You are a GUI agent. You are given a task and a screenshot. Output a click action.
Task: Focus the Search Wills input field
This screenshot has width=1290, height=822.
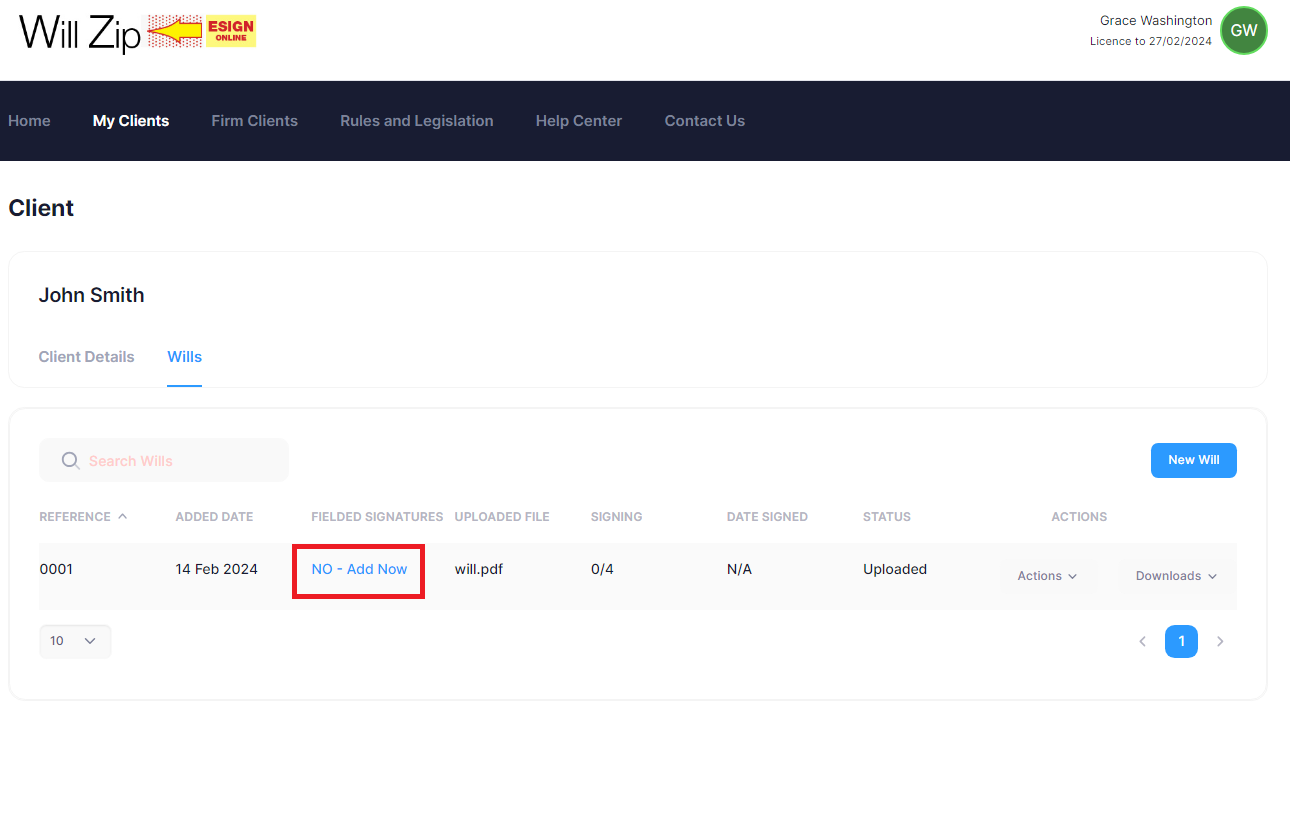[164, 460]
